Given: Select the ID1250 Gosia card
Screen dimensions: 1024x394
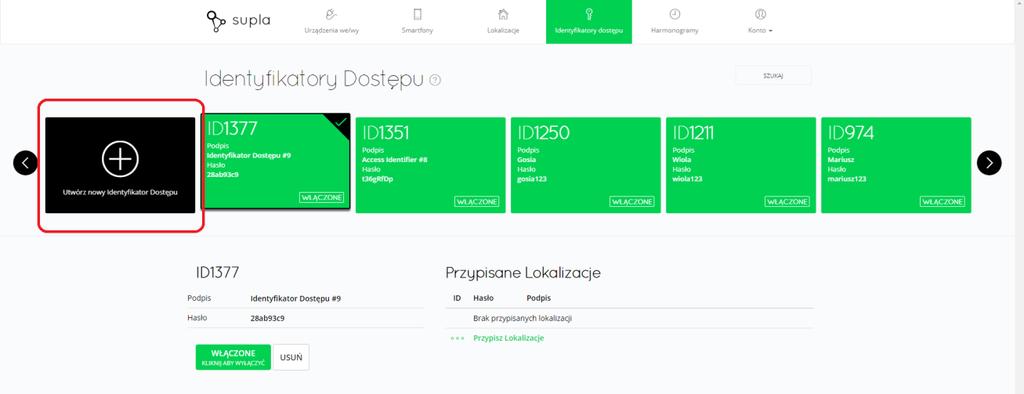Looking at the screenshot, I should 586,165.
